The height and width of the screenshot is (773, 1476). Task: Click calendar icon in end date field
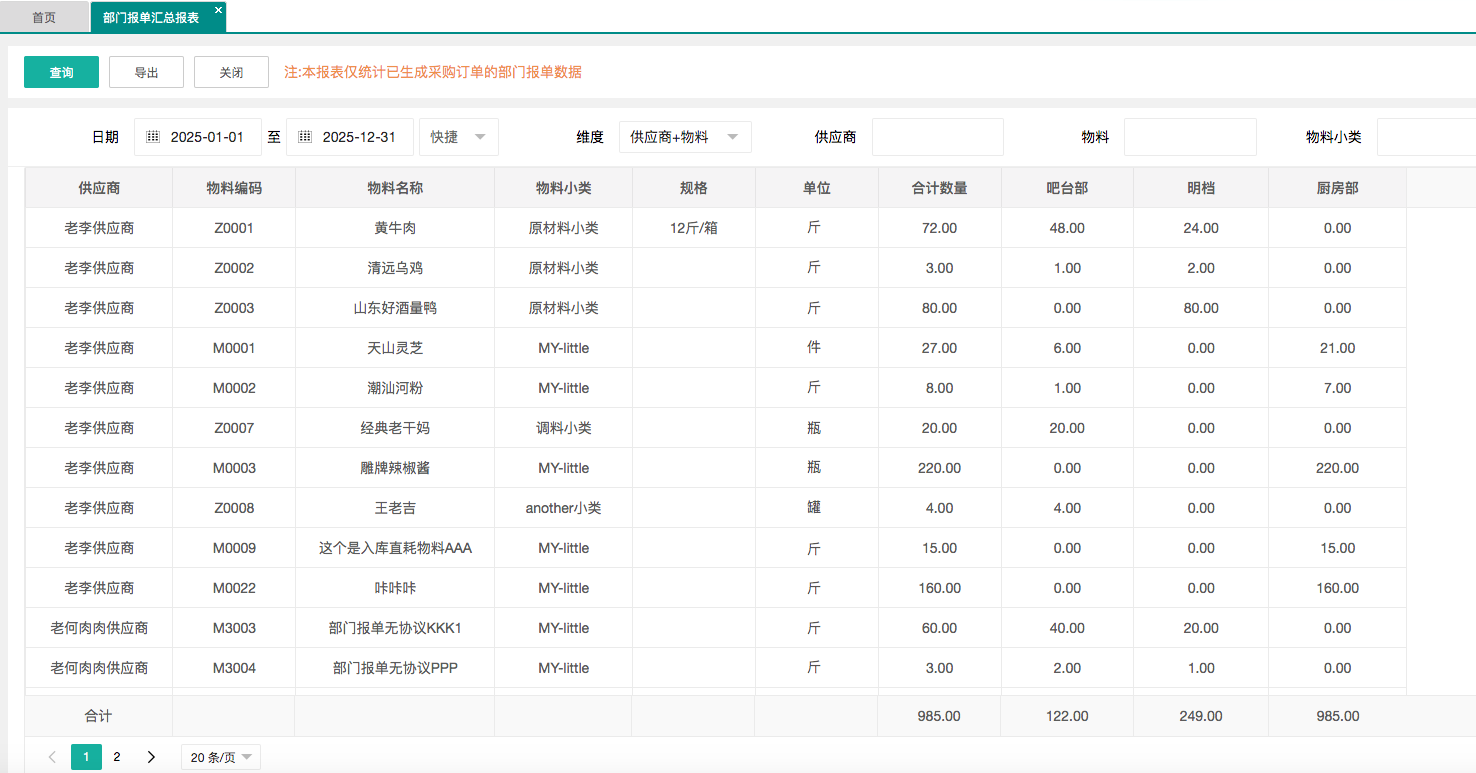point(305,137)
